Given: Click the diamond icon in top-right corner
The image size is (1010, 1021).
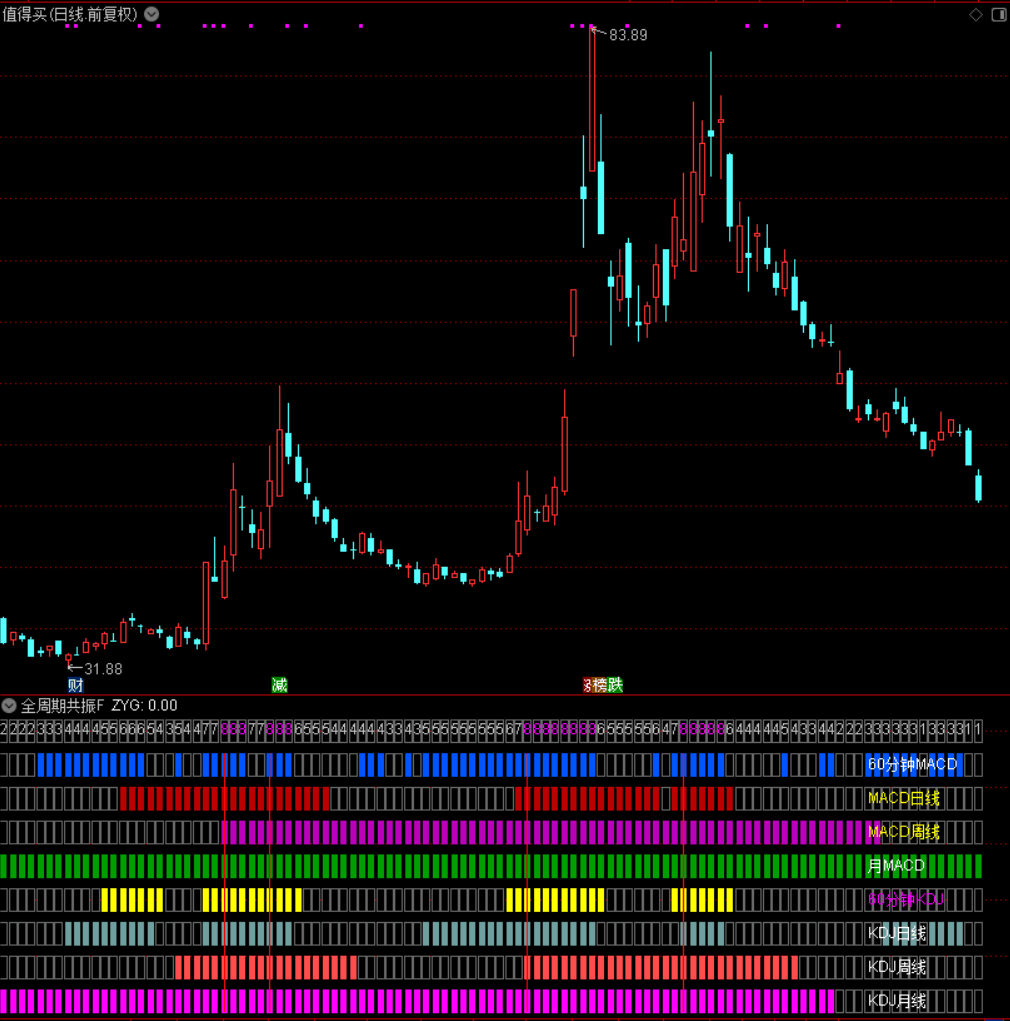Looking at the screenshot, I should (976, 14).
